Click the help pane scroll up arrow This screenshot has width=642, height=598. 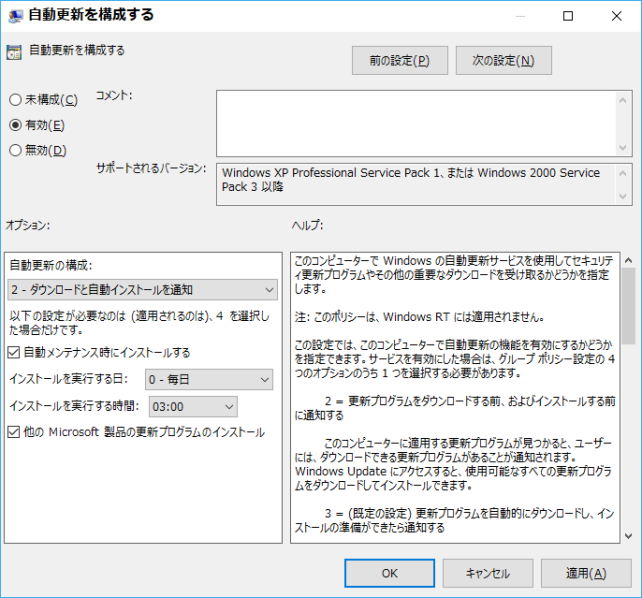point(628,260)
